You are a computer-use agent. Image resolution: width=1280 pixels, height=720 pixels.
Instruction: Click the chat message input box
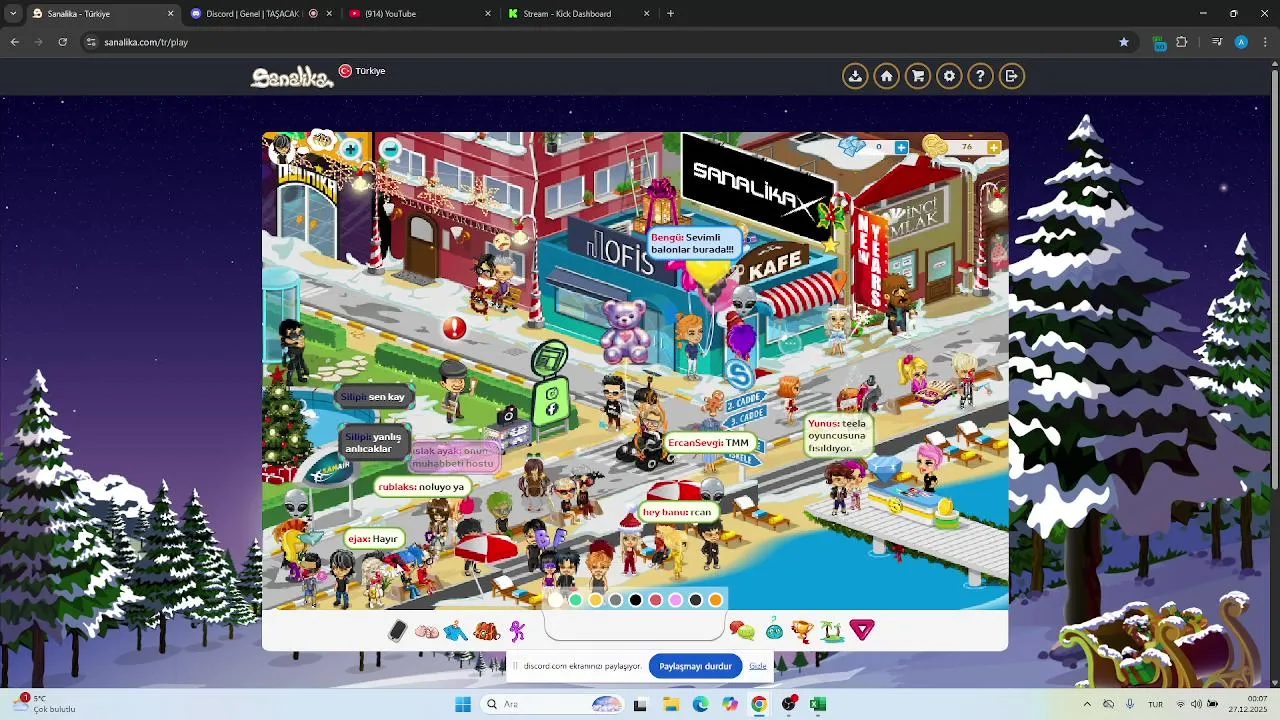(635, 627)
